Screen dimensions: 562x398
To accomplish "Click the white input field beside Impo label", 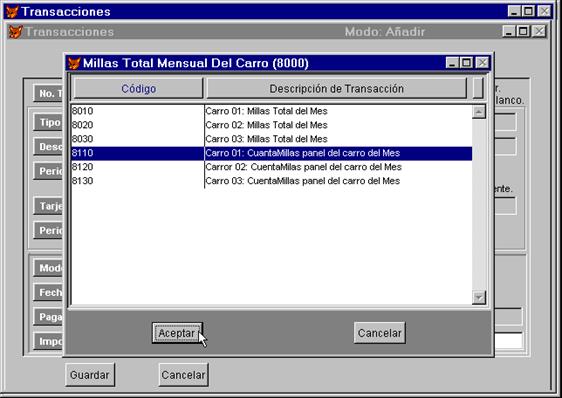I will (x=508, y=341).
